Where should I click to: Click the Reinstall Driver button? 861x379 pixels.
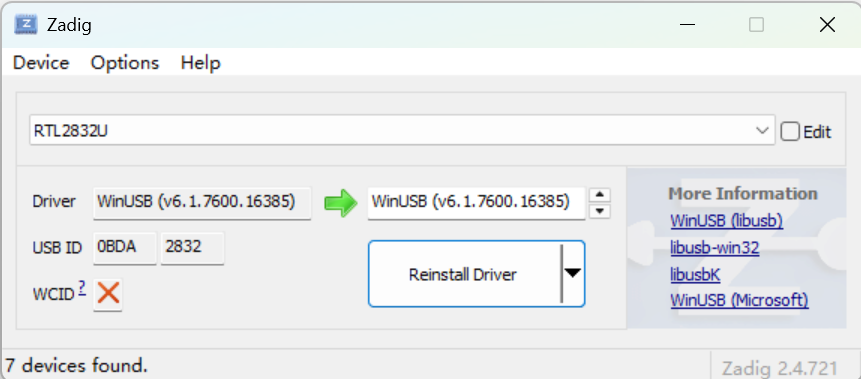tap(463, 274)
